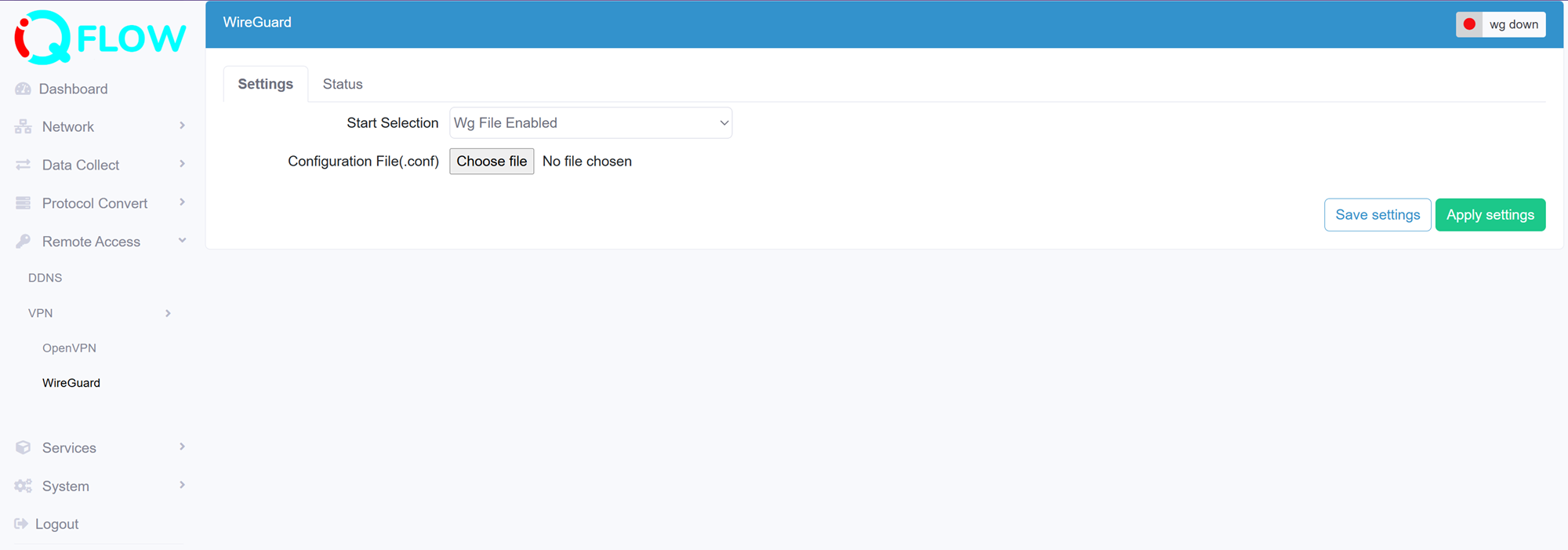This screenshot has height=550, width=1568.
Task: Click the red wg status indicator dot
Action: pos(1469,24)
